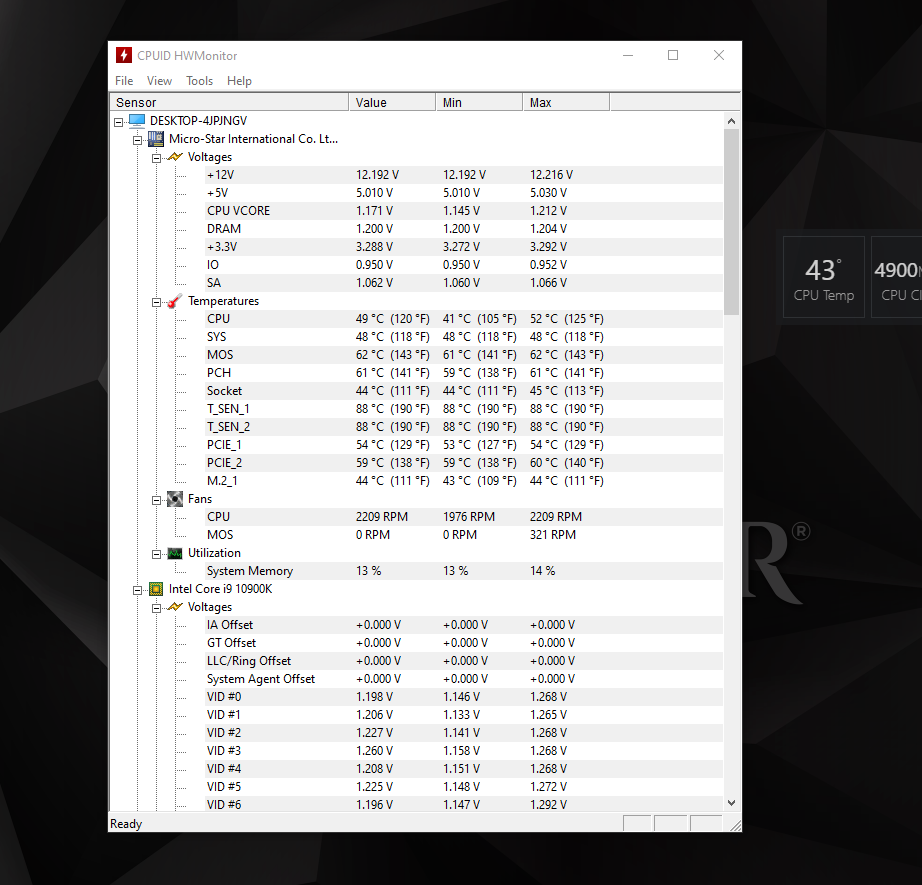Click the Max column header
The height and width of the screenshot is (885, 922).
pyautogui.click(x=566, y=102)
